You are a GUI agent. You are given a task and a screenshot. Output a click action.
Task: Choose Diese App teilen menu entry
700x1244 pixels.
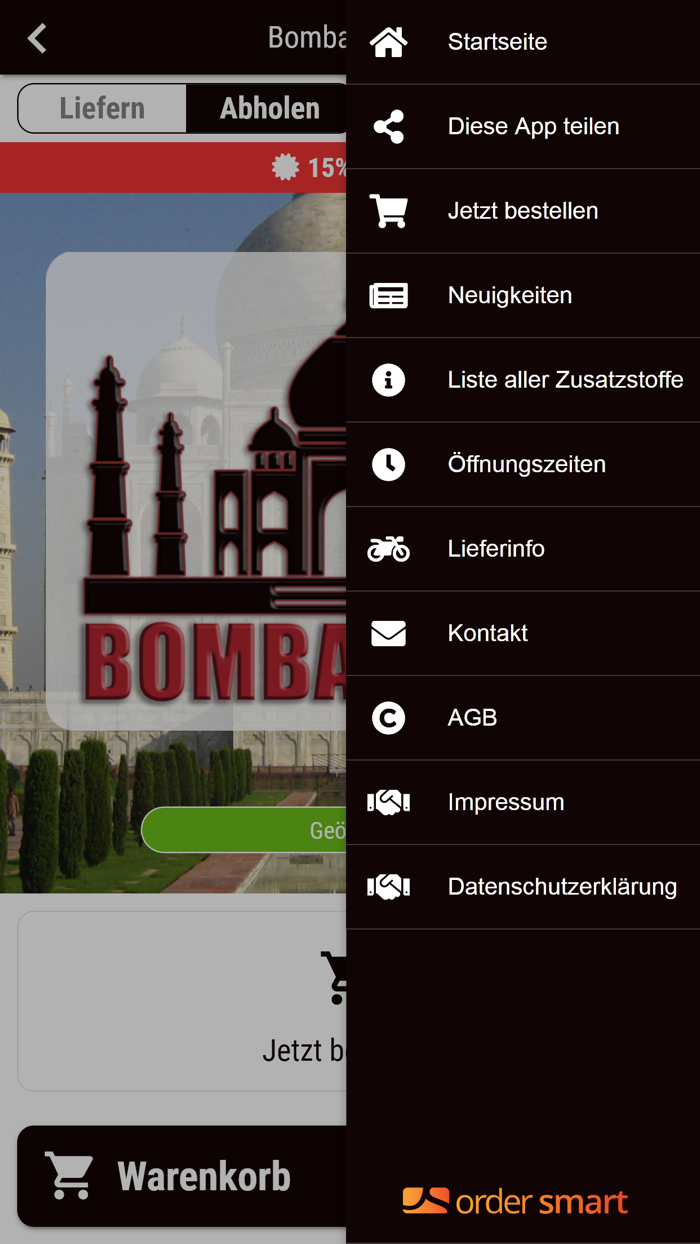(x=523, y=127)
